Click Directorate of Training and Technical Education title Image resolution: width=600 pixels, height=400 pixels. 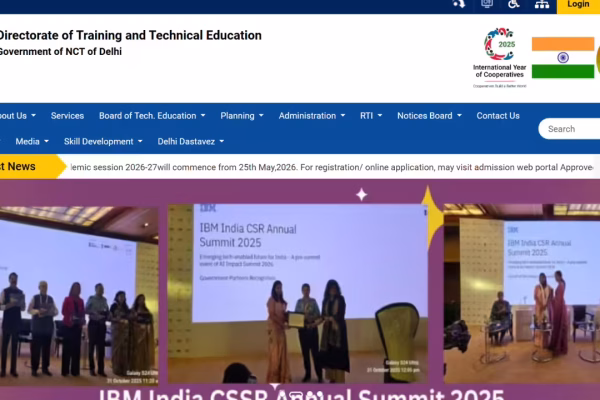click(x=130, y=35)
